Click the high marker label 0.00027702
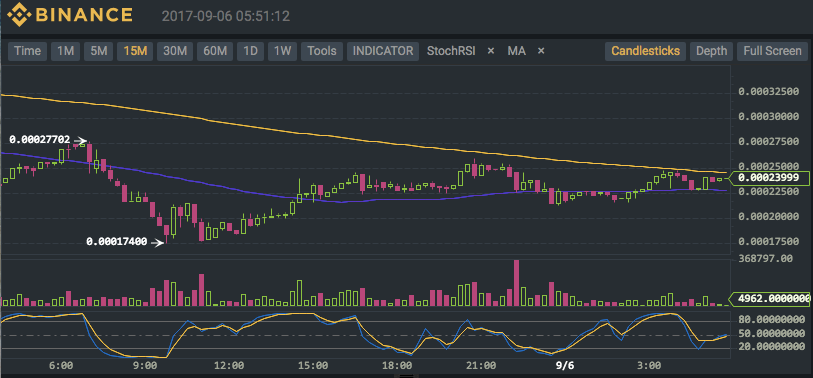This screenshot has width=813, height=378. (x=39, y=140)
